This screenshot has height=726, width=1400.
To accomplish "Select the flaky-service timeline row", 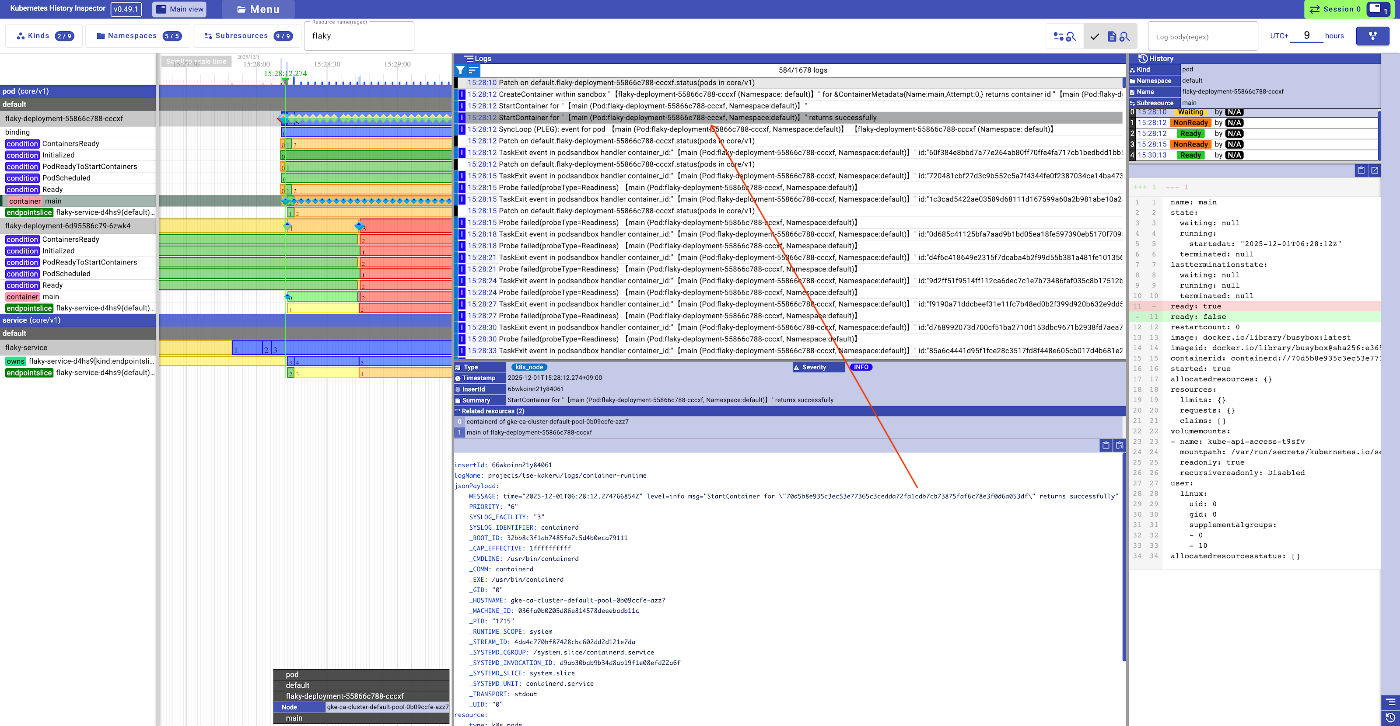I will (79, 347).
